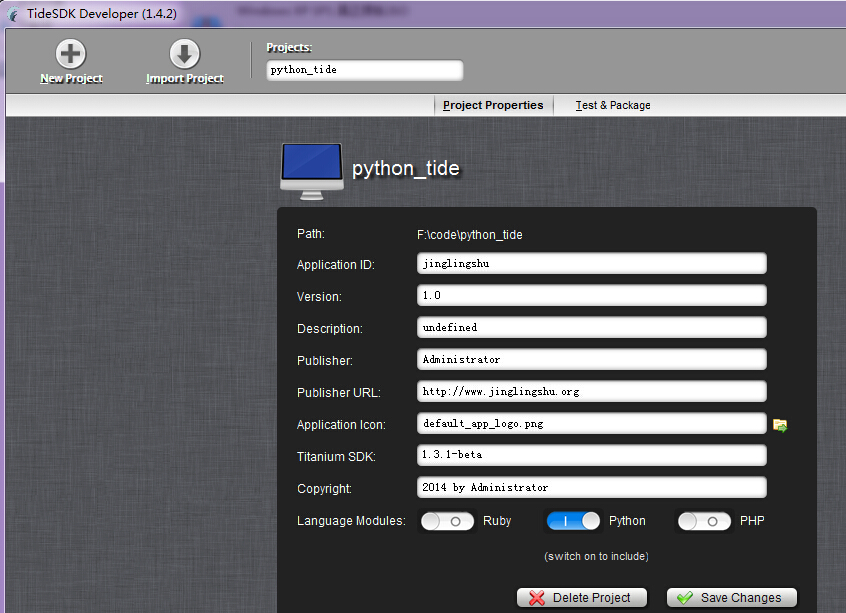This screenshot has height=613, width=846.
Task: Open the Projects selector showing python_tide
Action: (365, 70)
